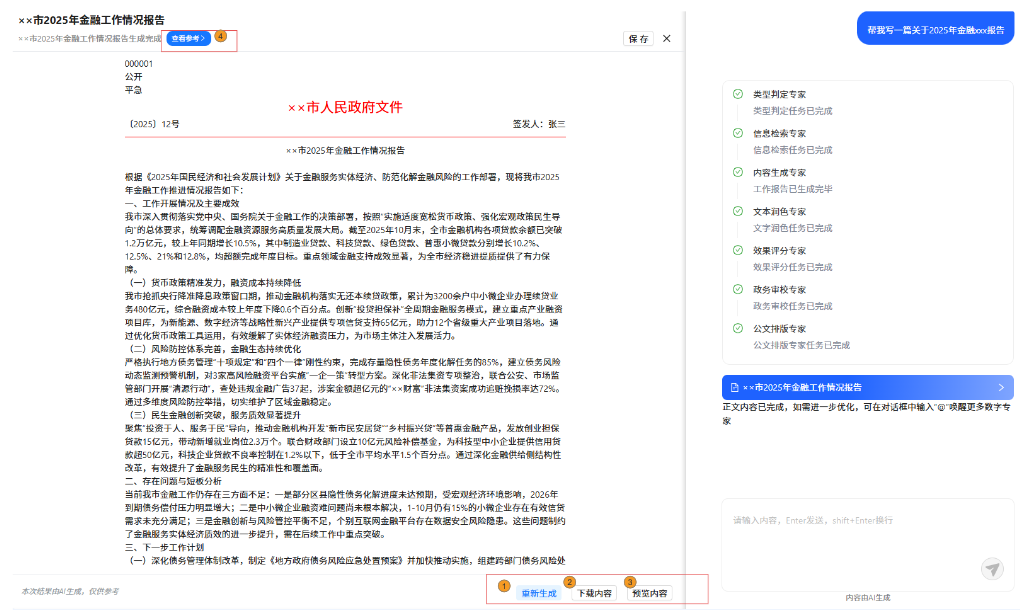Click 下载内容 to download the report
The width and height of the screenshot is (1020, 615).
tap(594, 593)
